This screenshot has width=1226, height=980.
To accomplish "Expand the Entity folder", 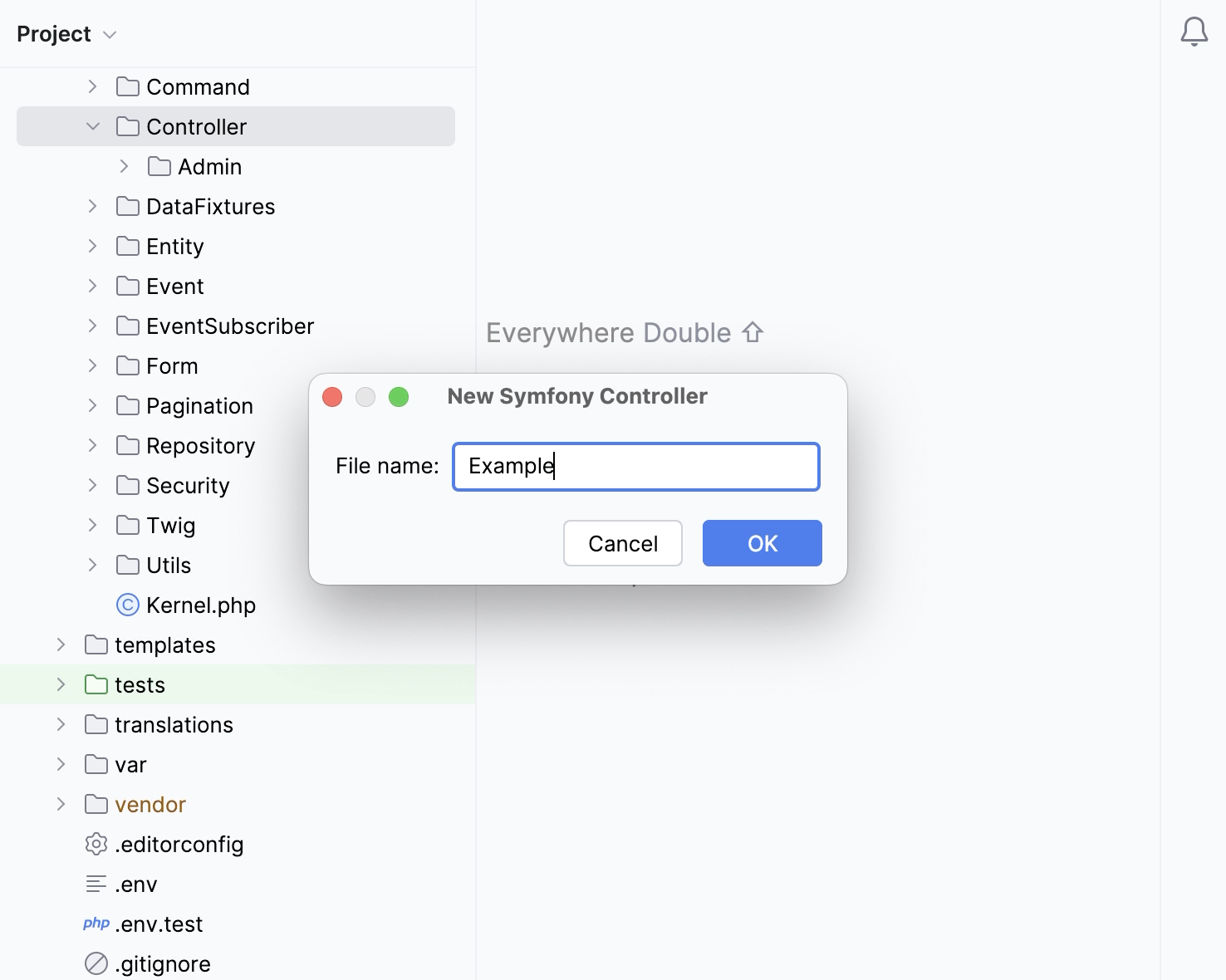I will tap(91, 246).
